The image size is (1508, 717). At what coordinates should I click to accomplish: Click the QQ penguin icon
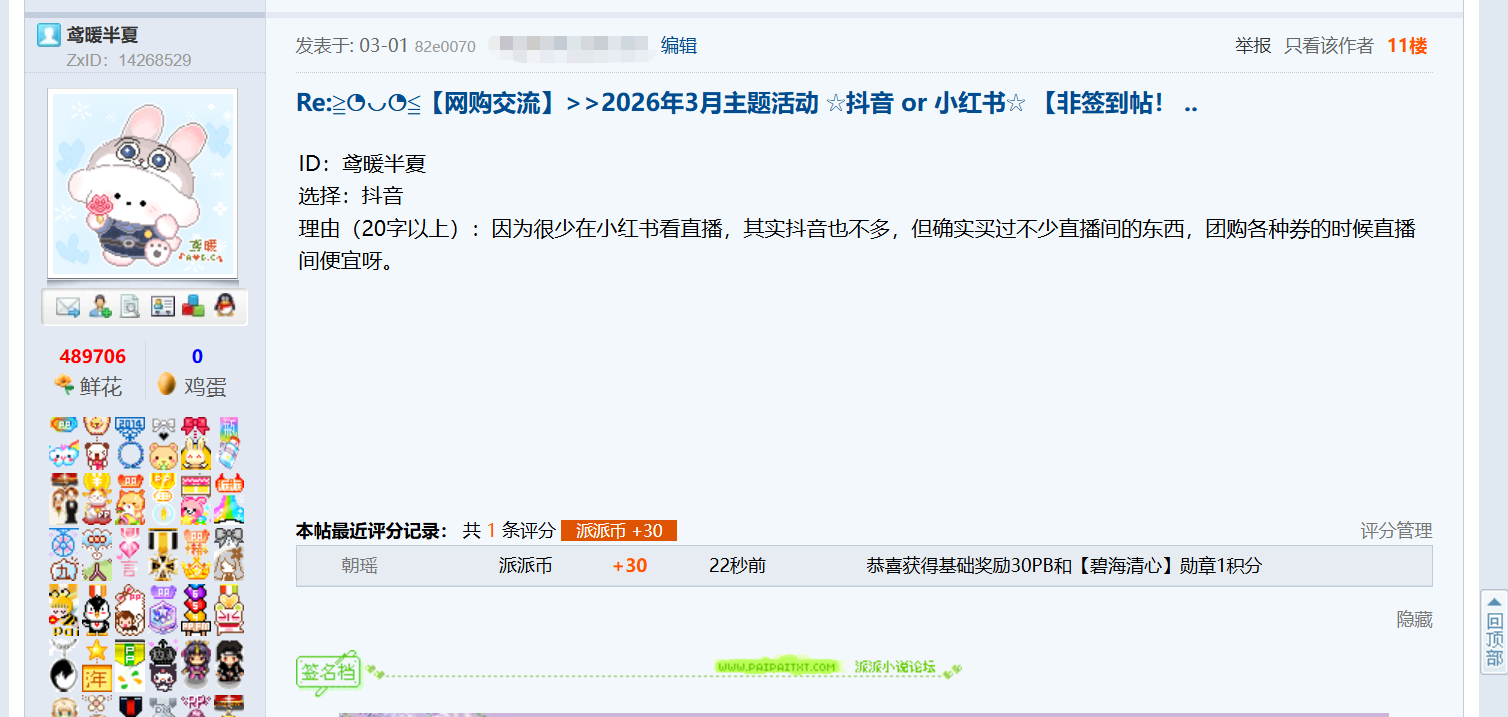pyautogui.click(x=225, y=307)
